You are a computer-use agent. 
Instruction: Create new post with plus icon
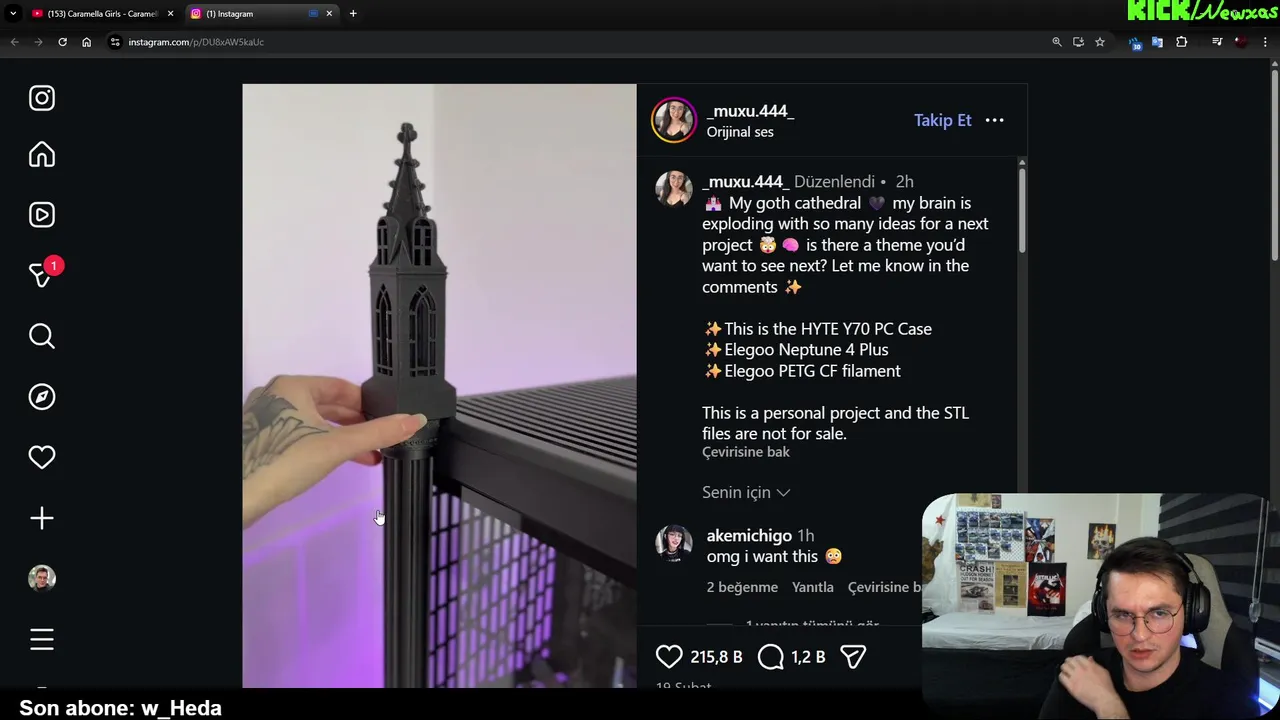click(42, 518)
